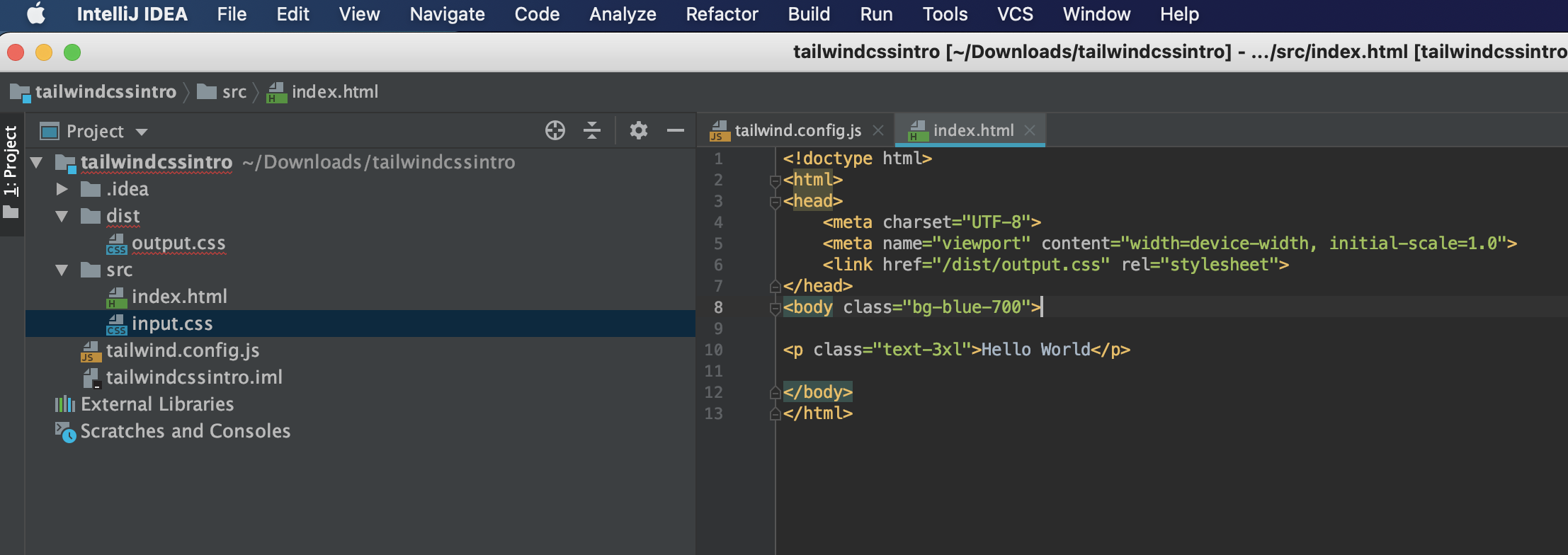The width and height of the screenshot is (1568, 555).
Task: Open the Analyze menu
Action: tap(623, 14)
